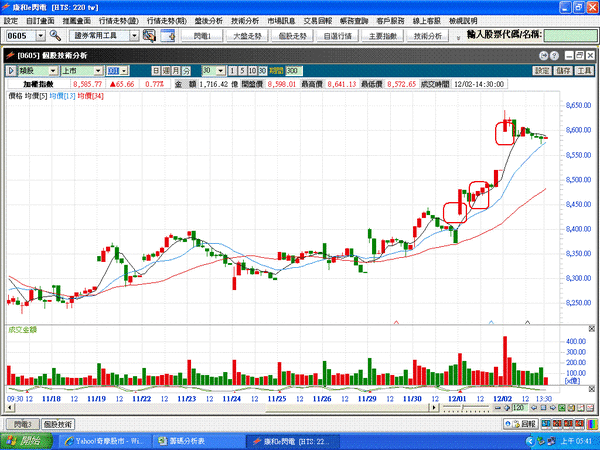Click the 主要指數 toolbar button
600x450 pixels.
pyautogui.click(x=383, y=36)
